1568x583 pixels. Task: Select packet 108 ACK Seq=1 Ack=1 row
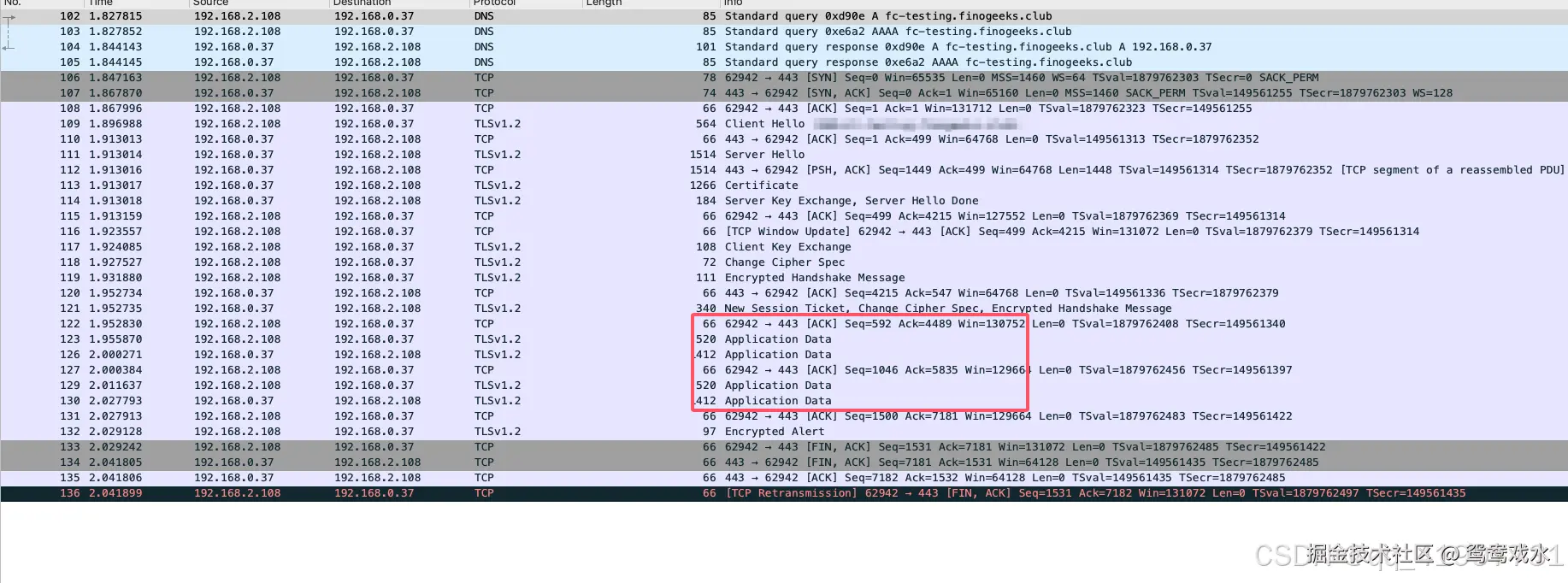tap(784, 109)
